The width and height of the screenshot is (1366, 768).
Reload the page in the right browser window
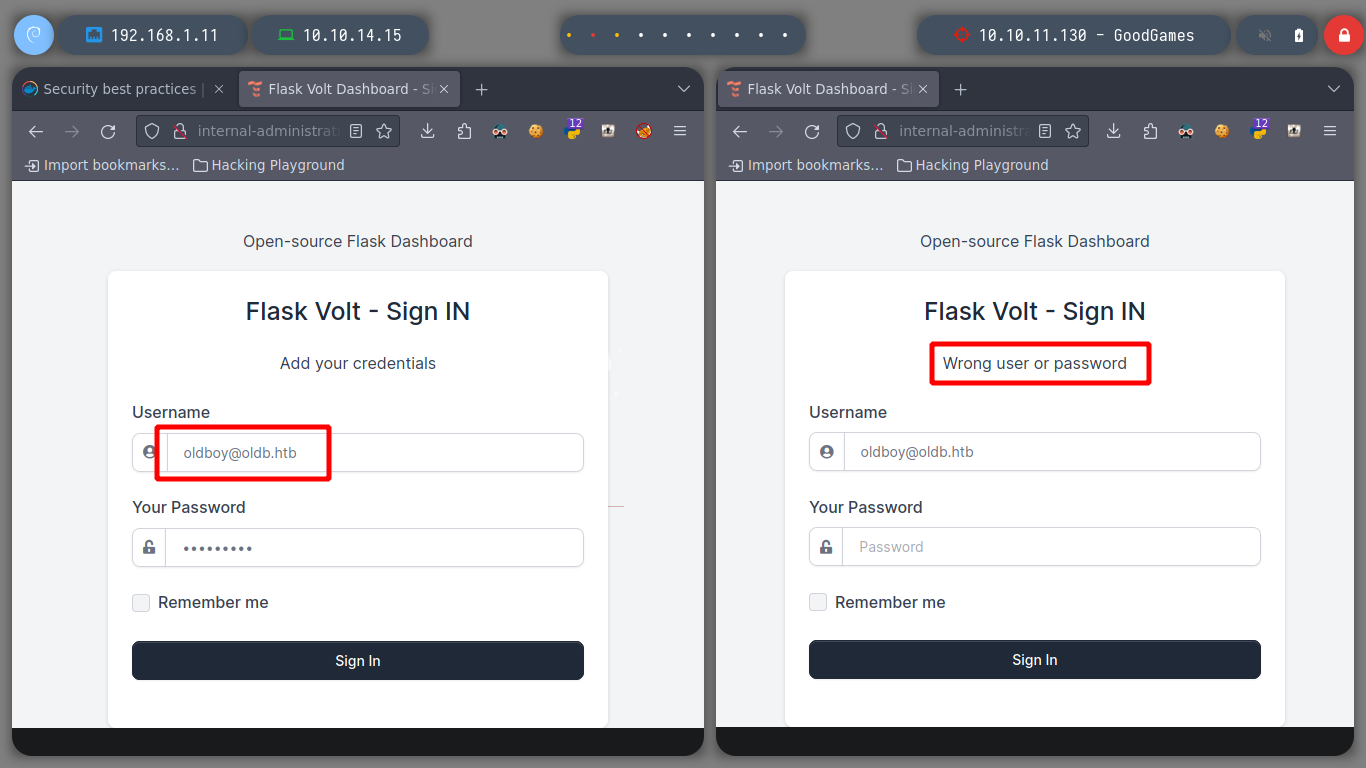812,131
